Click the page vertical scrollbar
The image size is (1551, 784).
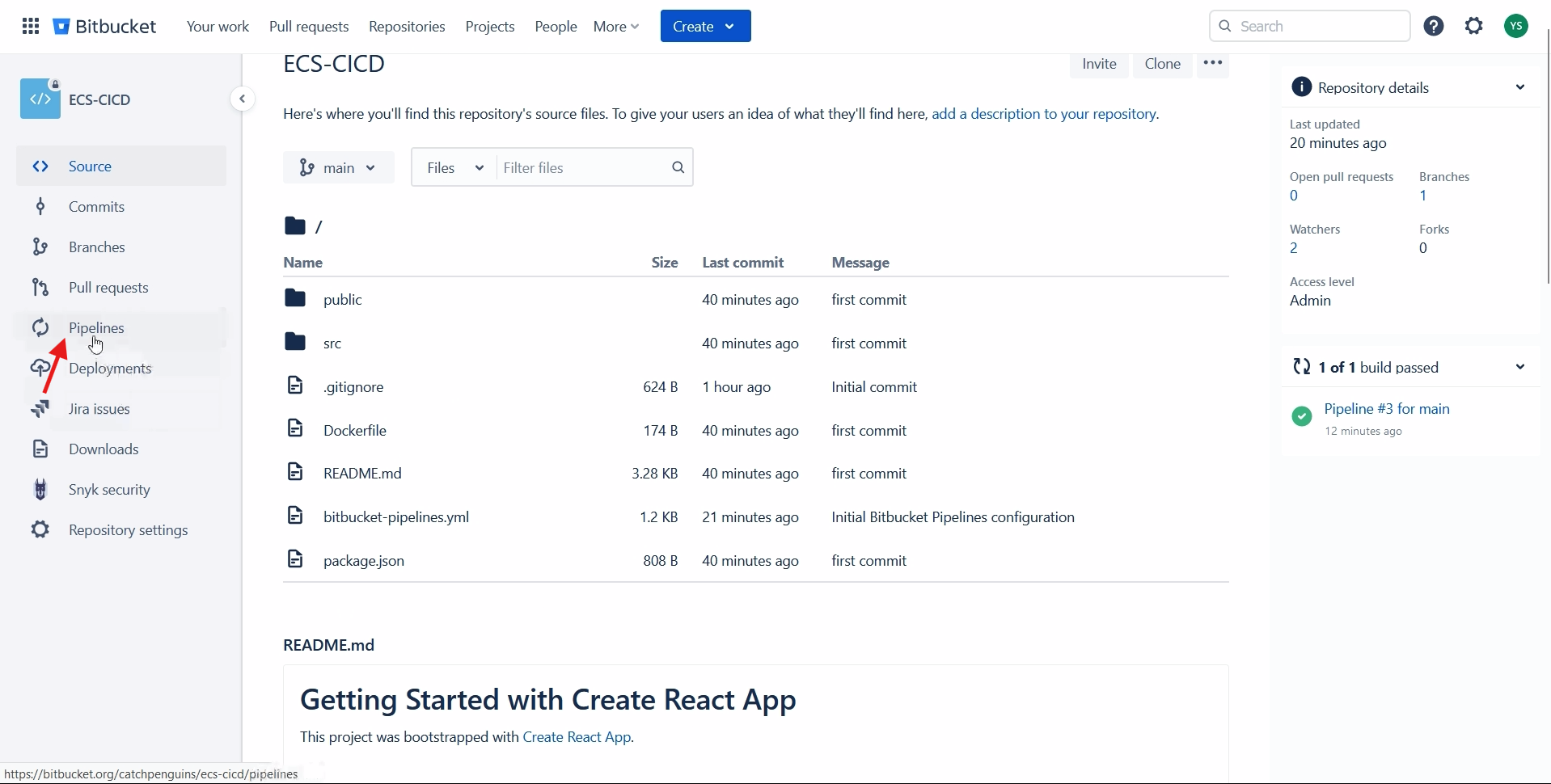[x=1547, y=157]
